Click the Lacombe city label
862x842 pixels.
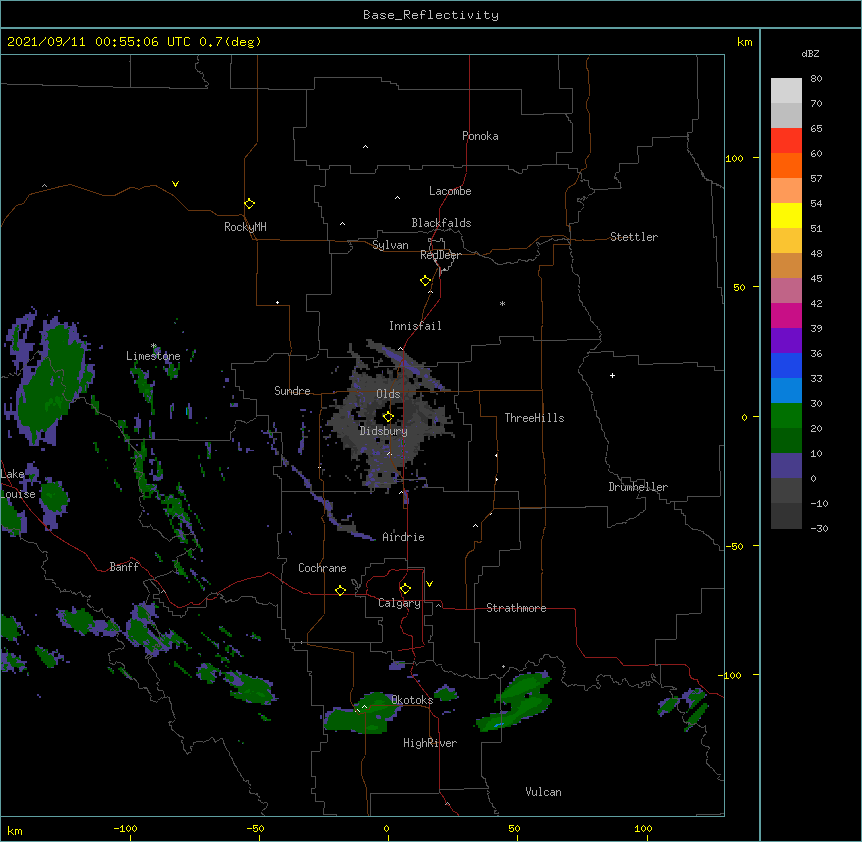tap(450, 191)
